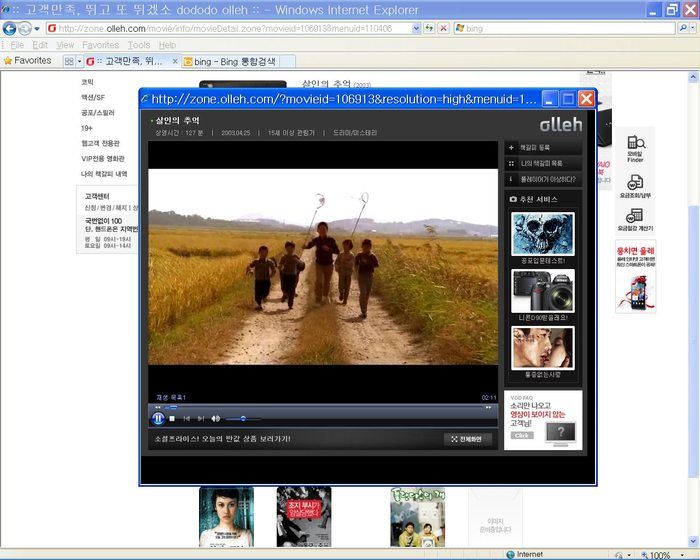Open 나의 책갈피 목록 list

[x=543, y=163]
